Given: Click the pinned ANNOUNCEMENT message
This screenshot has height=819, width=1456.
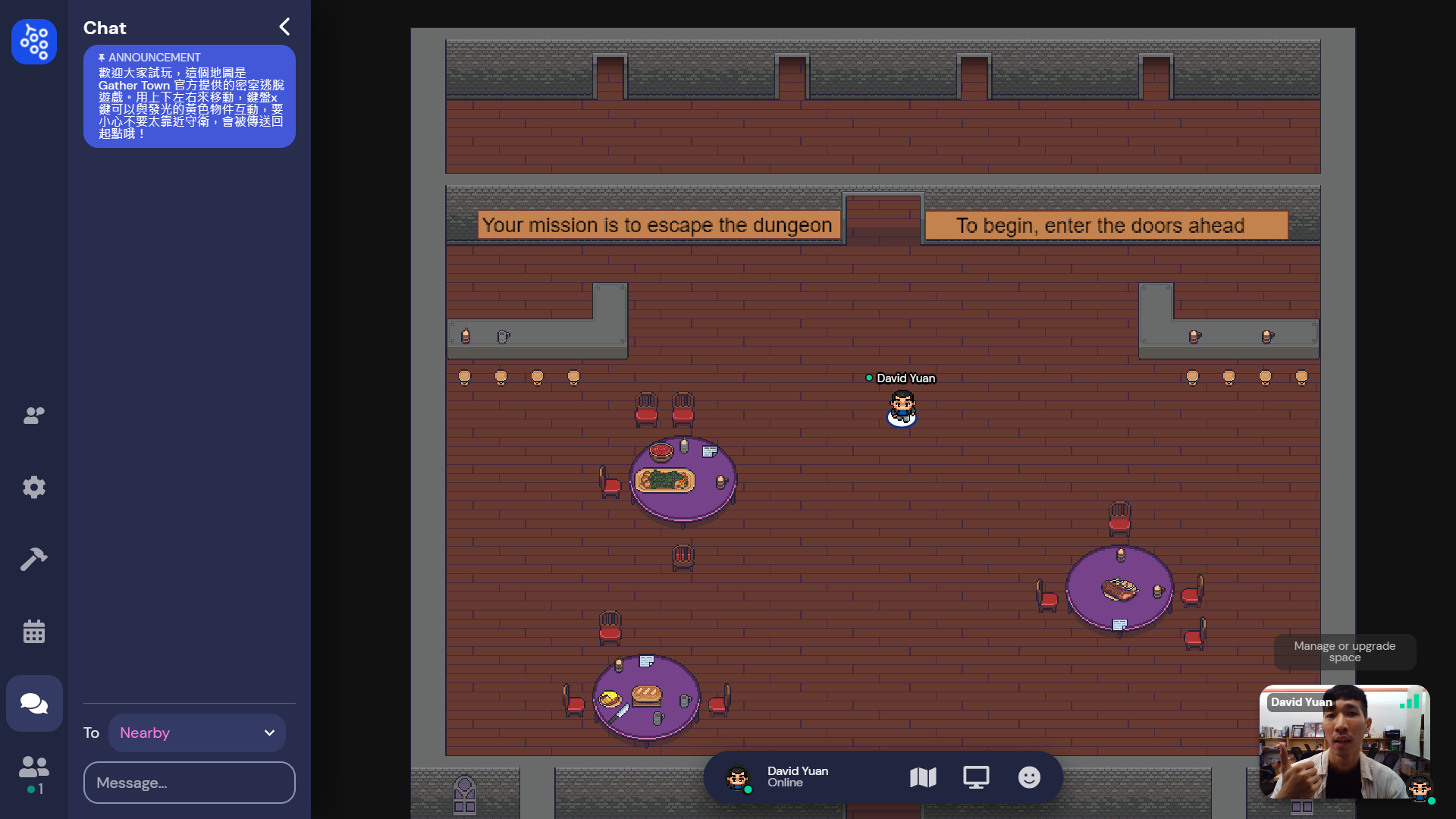Looking at the screenshot, I should pos(190,96).
